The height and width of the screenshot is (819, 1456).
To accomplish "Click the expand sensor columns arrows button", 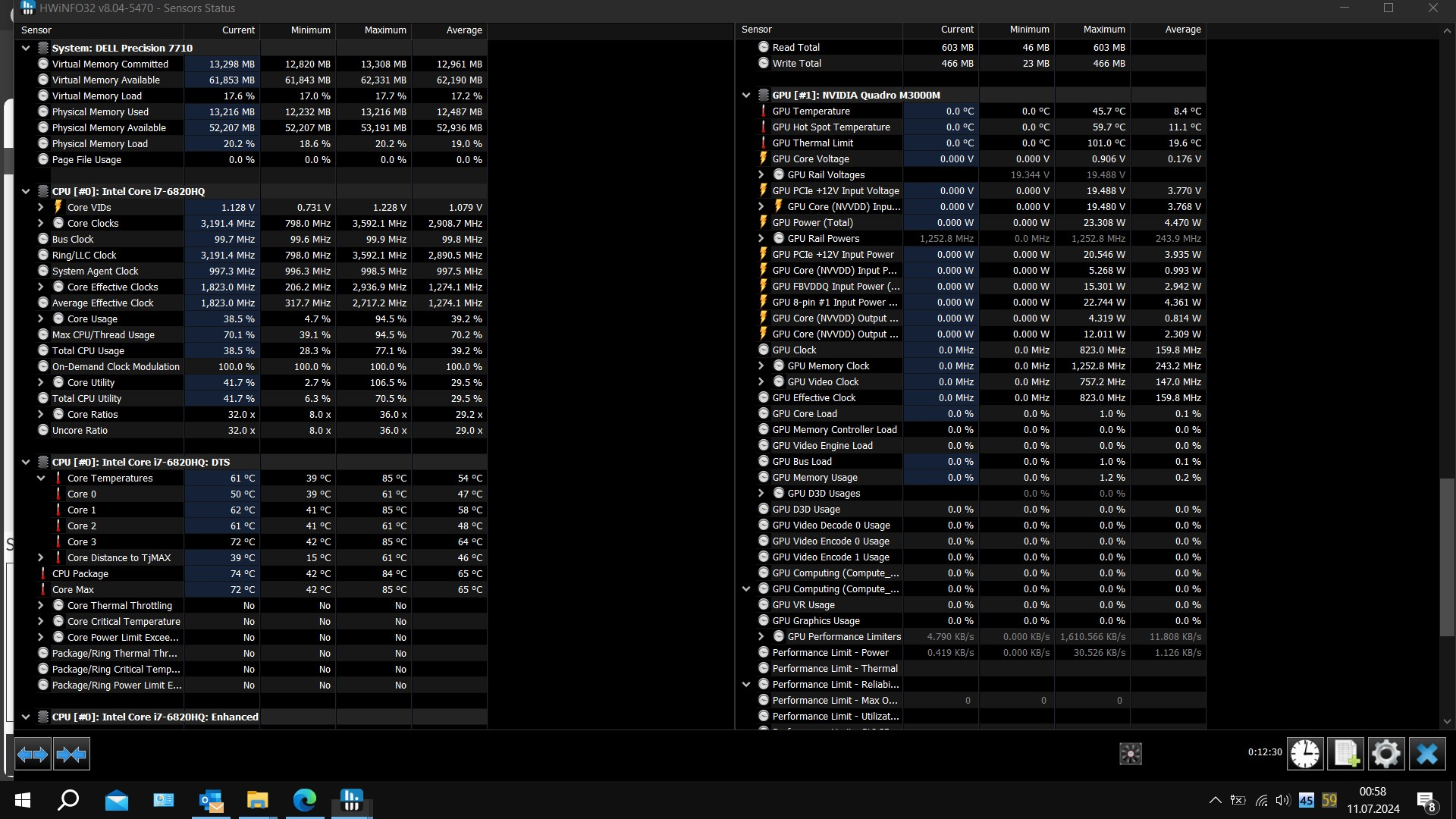I will point(33,754).
